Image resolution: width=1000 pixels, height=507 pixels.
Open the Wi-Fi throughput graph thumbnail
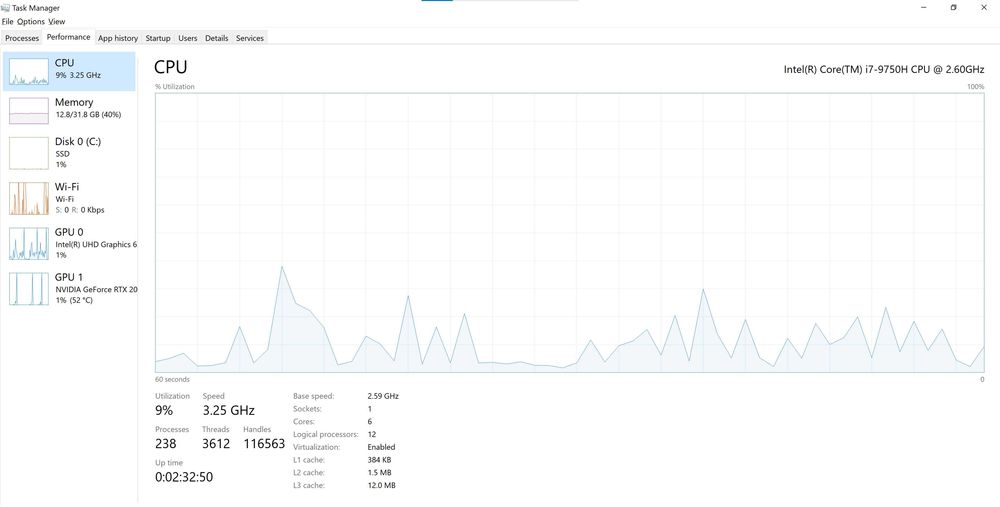29,198
